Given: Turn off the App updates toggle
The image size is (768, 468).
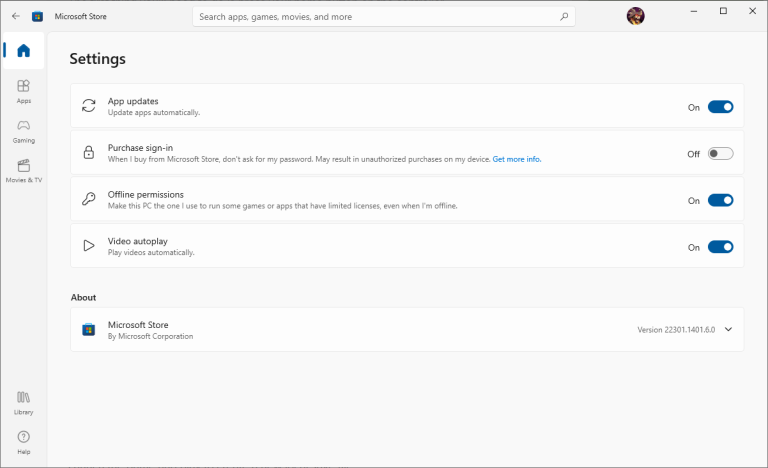Looking at the screenshot, I should click(x=720, y=107).
